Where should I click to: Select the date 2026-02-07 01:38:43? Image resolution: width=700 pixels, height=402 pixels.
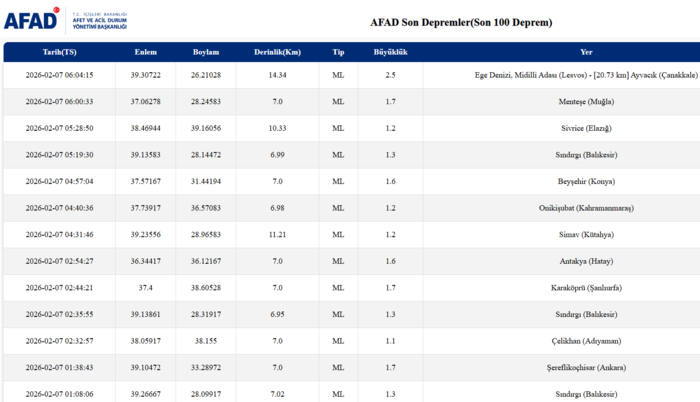59,368
